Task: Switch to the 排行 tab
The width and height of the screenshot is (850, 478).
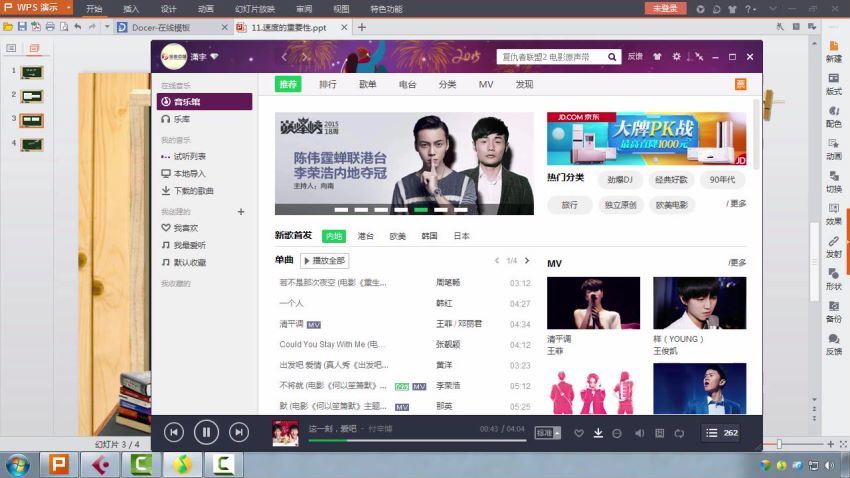Action: click(327, 84)
